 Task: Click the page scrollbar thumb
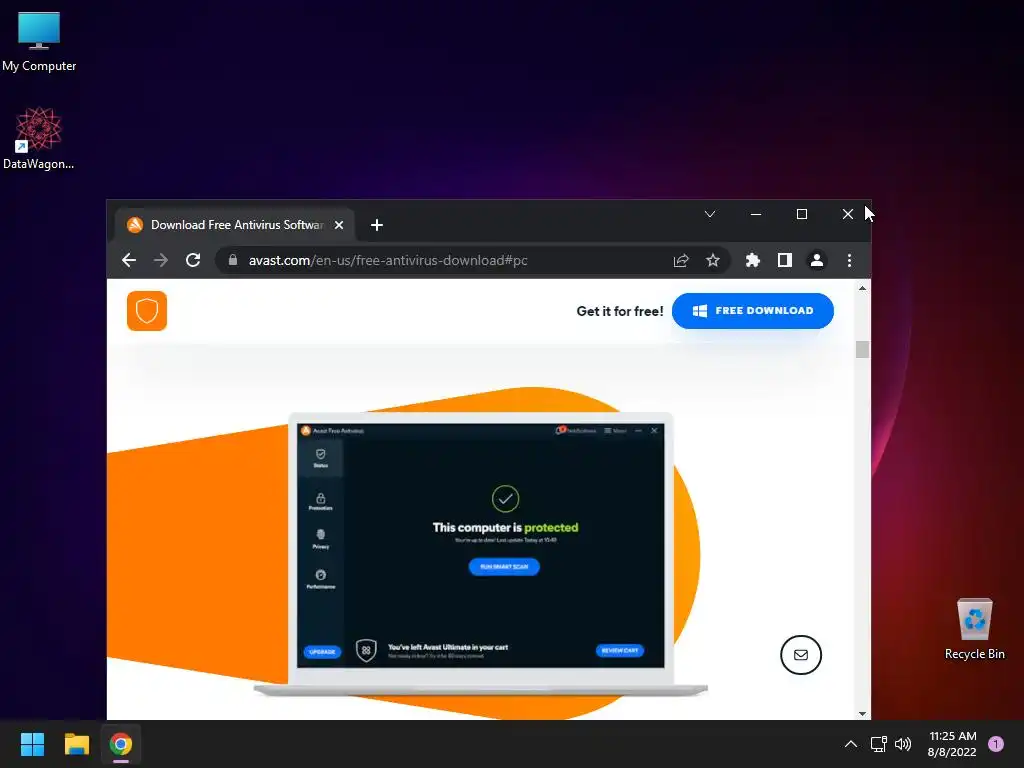(x=863, y=349)
